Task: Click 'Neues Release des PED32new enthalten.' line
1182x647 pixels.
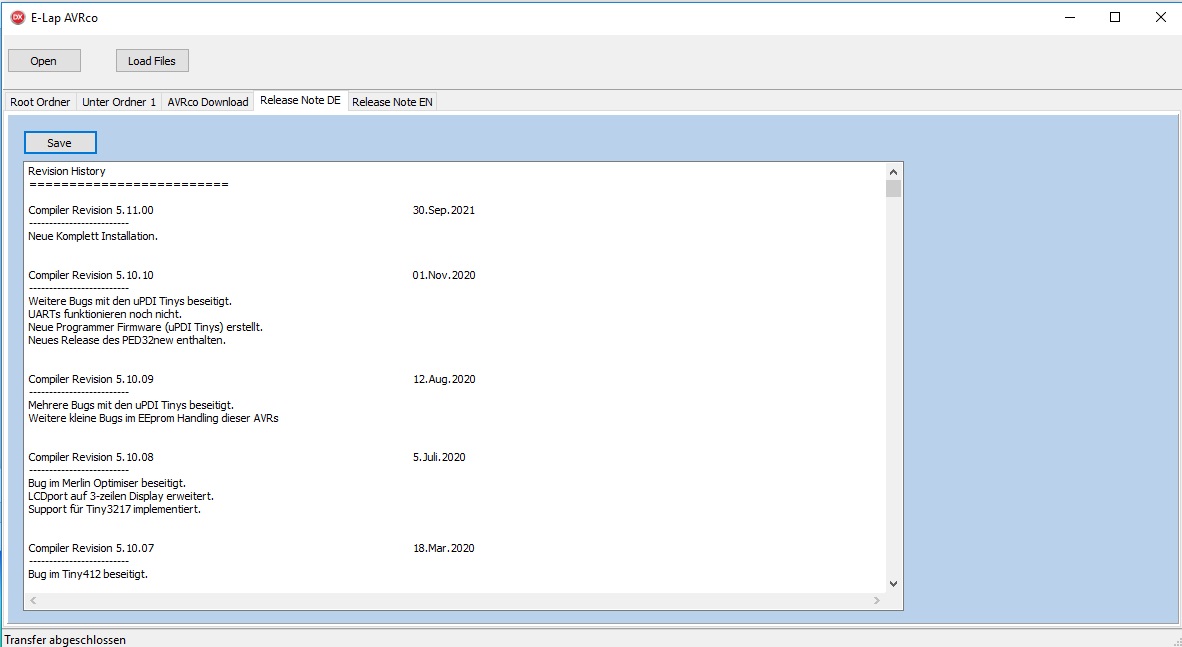Action: point(127,340)
